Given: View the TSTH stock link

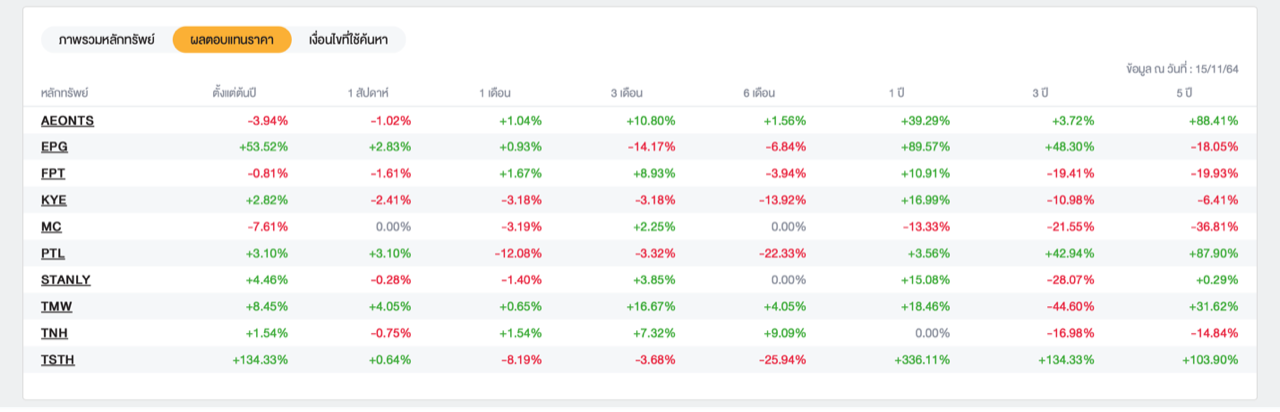Looking at the screenshot, I should pos(58,360).
